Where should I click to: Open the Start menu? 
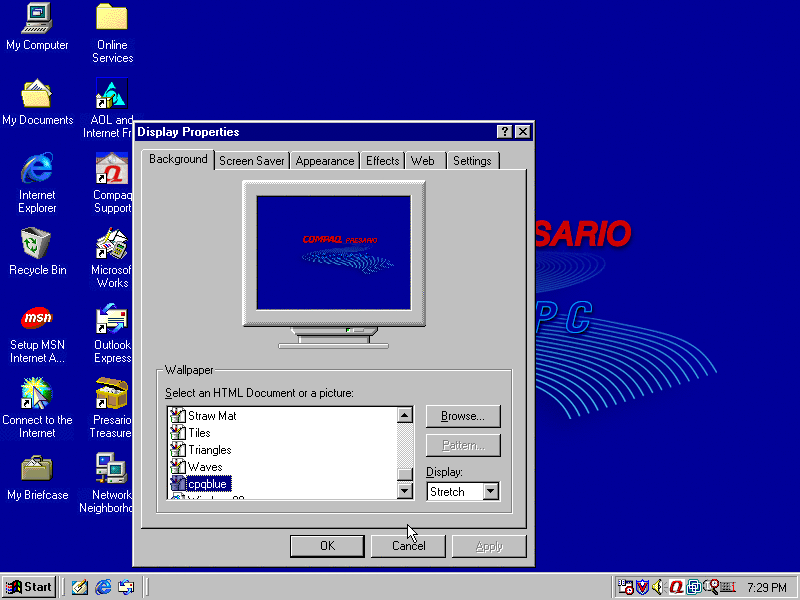[x=29, y=587]
